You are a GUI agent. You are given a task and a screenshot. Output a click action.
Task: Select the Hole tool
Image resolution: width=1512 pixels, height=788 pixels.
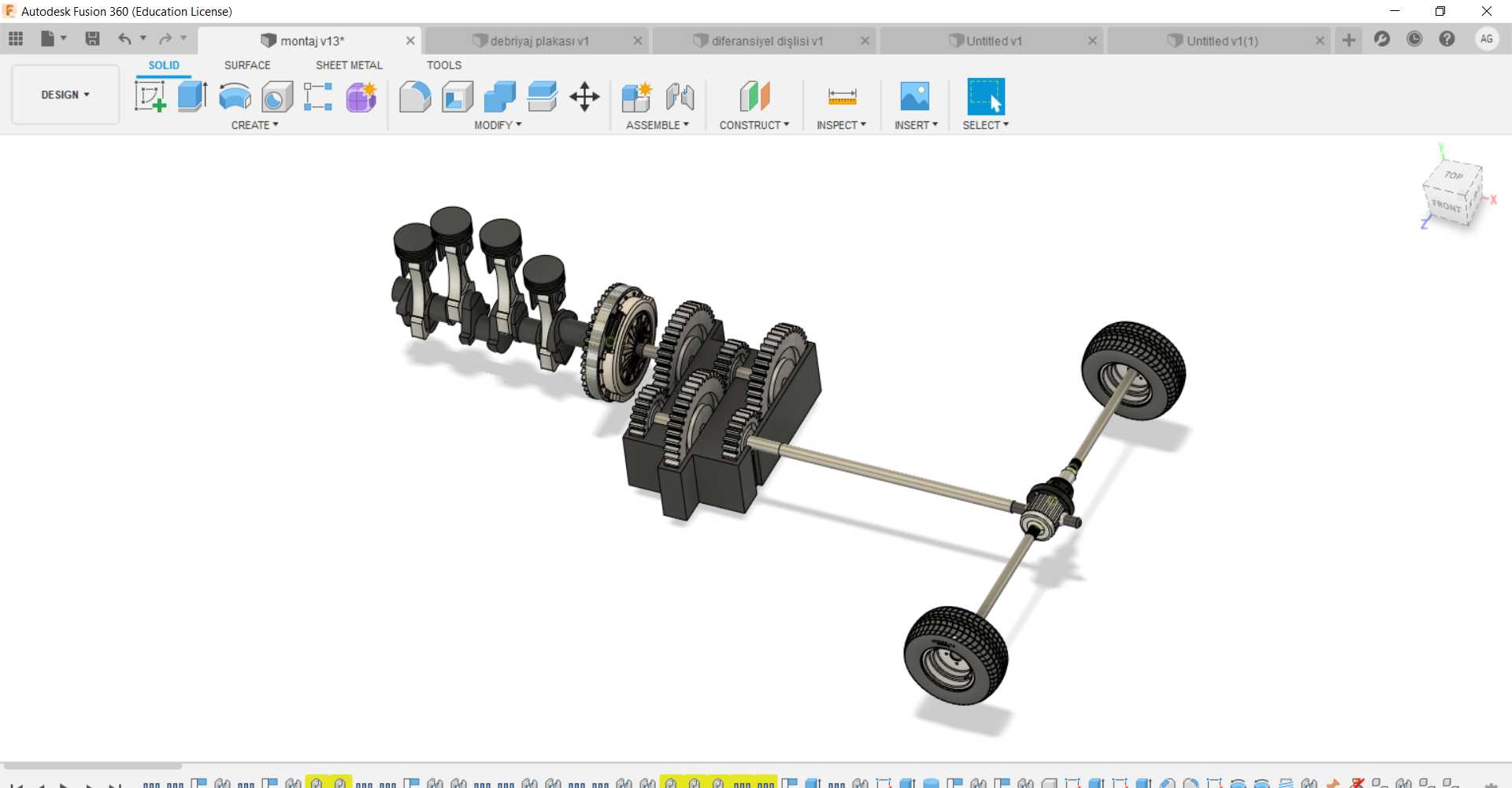tap(277, 97)
